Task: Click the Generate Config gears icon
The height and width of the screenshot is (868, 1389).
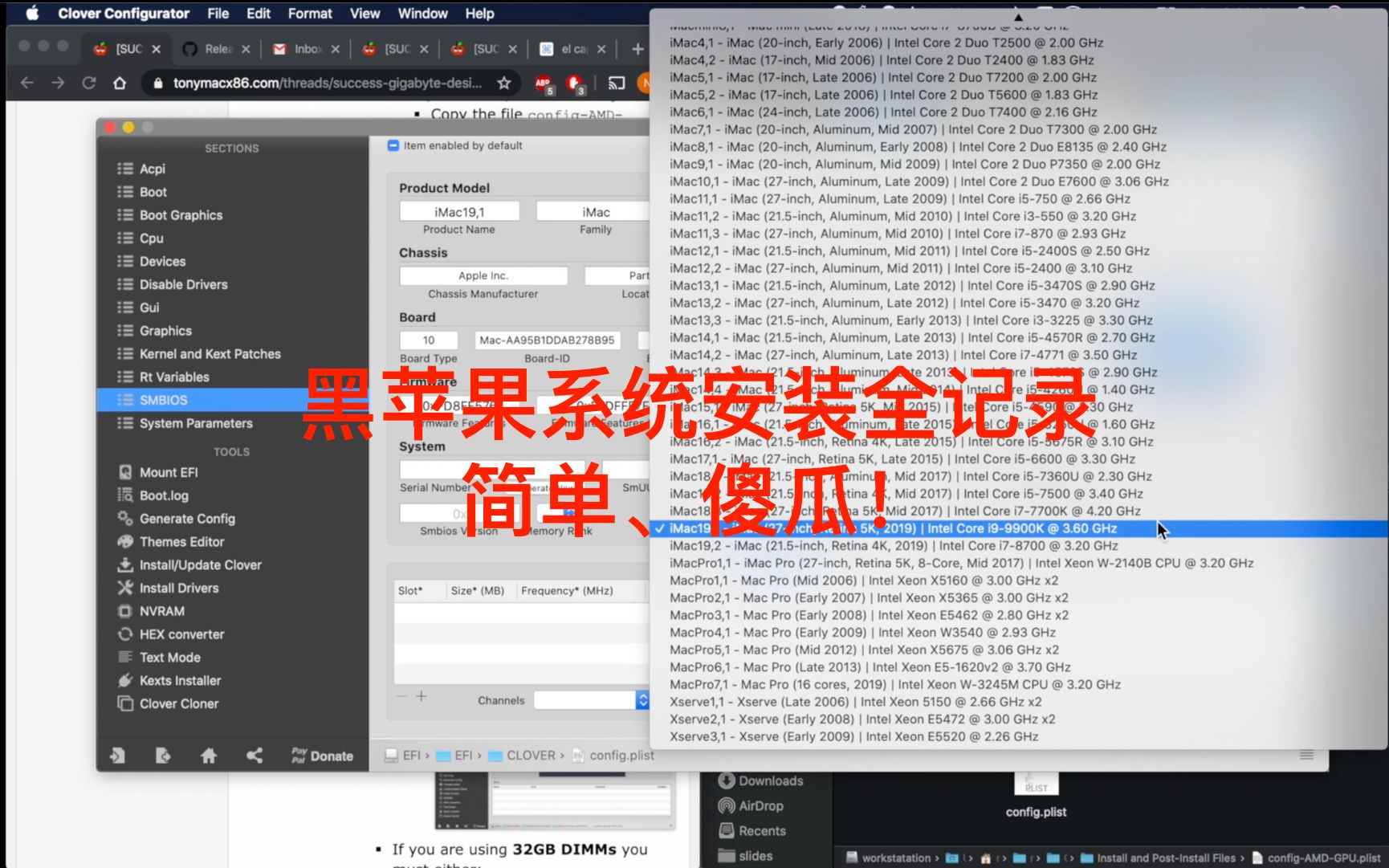Action: (125, 519)
